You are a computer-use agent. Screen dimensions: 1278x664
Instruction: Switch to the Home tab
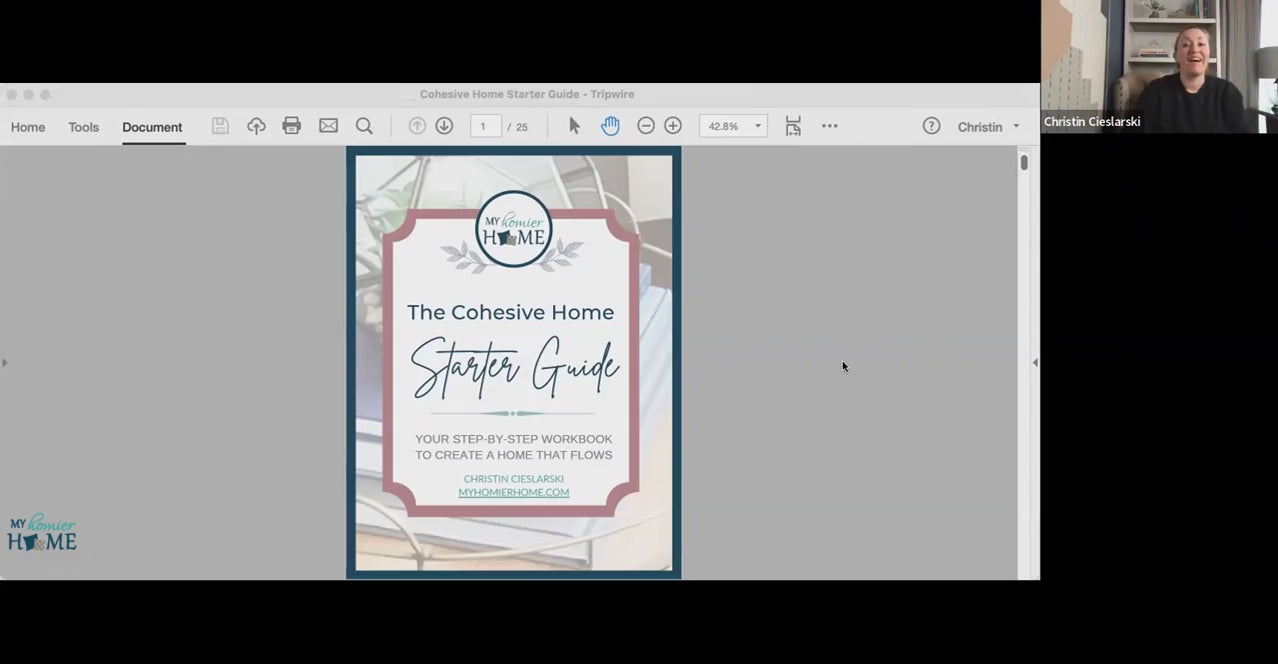coord(28,127)
